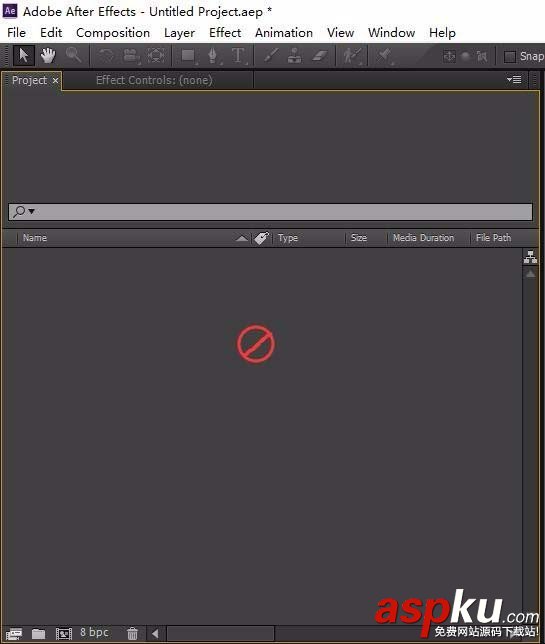Screen dimensions: 545x644
Task: Click the Local Axis Mode icon
Action: (449, 56)
